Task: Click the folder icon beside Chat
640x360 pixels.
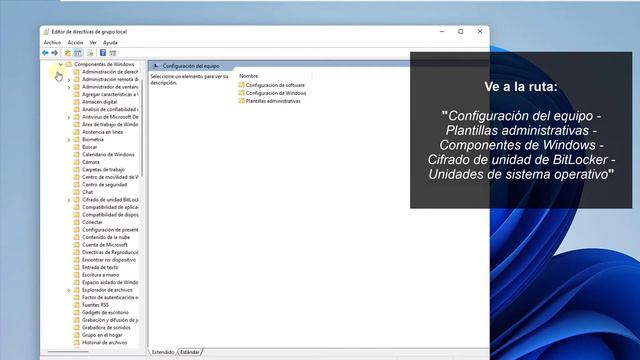Action: pyautogui.click(x=76, y=192)
